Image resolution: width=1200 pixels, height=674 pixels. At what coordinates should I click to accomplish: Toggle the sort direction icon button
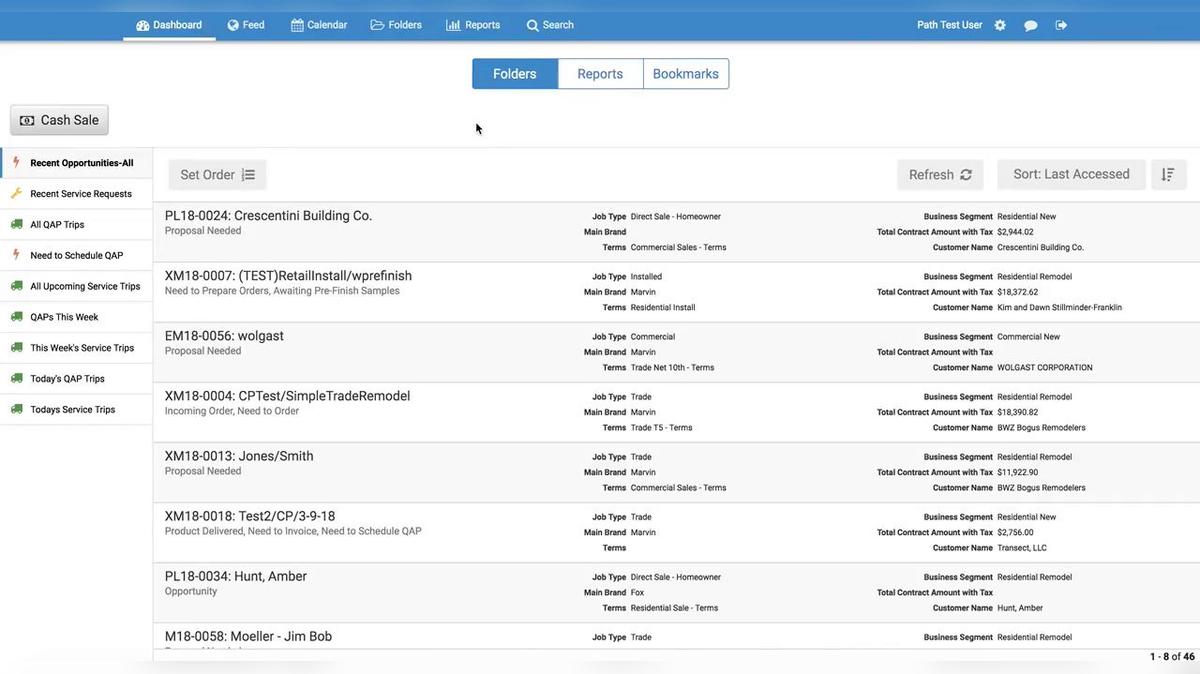coord(1168,174)
